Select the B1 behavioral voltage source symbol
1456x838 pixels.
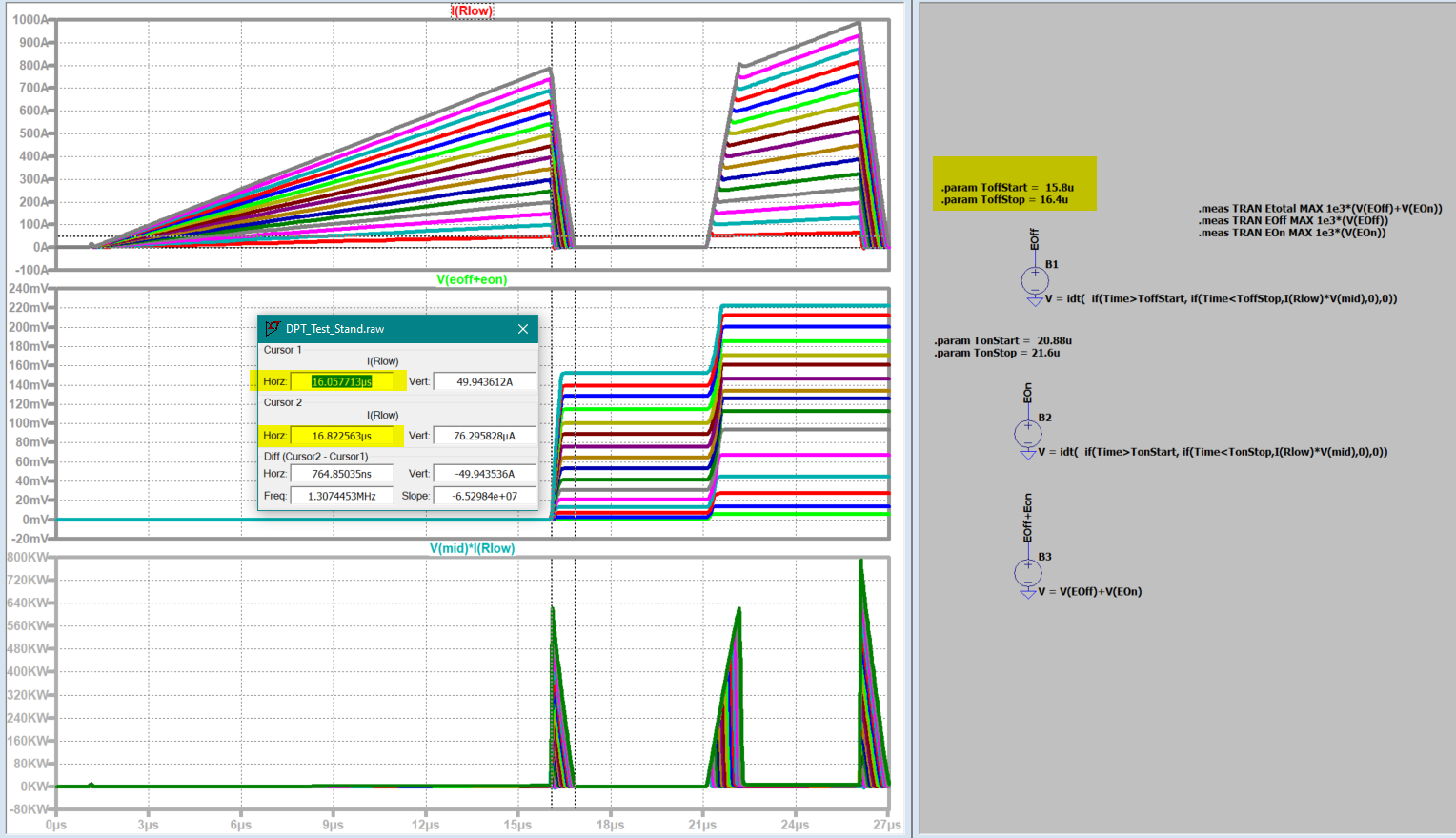click(1035, 280)
